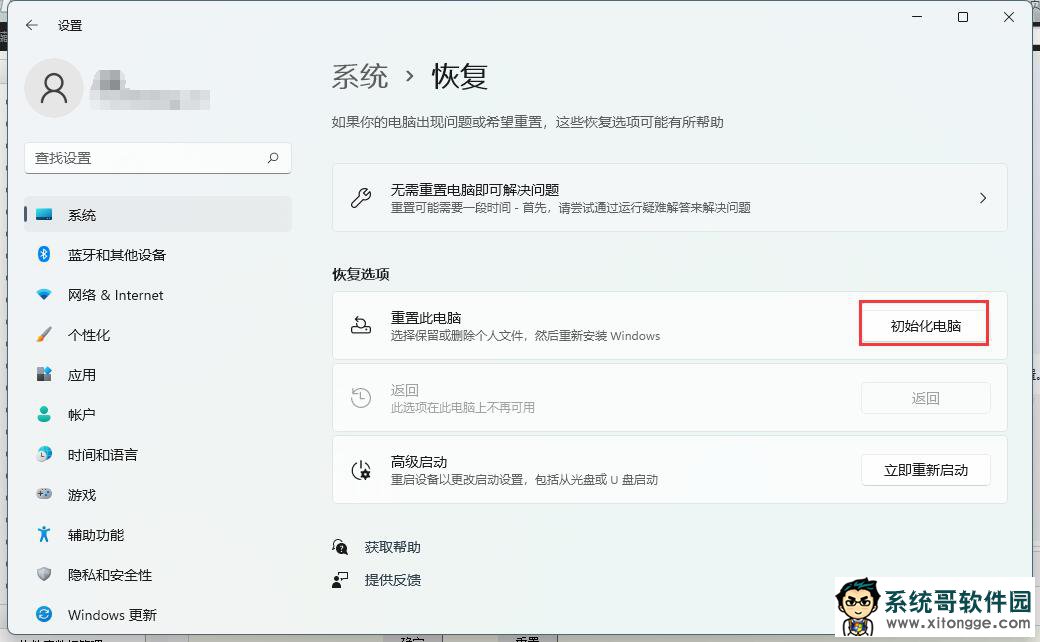
Task: Click the network Wi-Fi icon in sidebar
Action: 44,294
